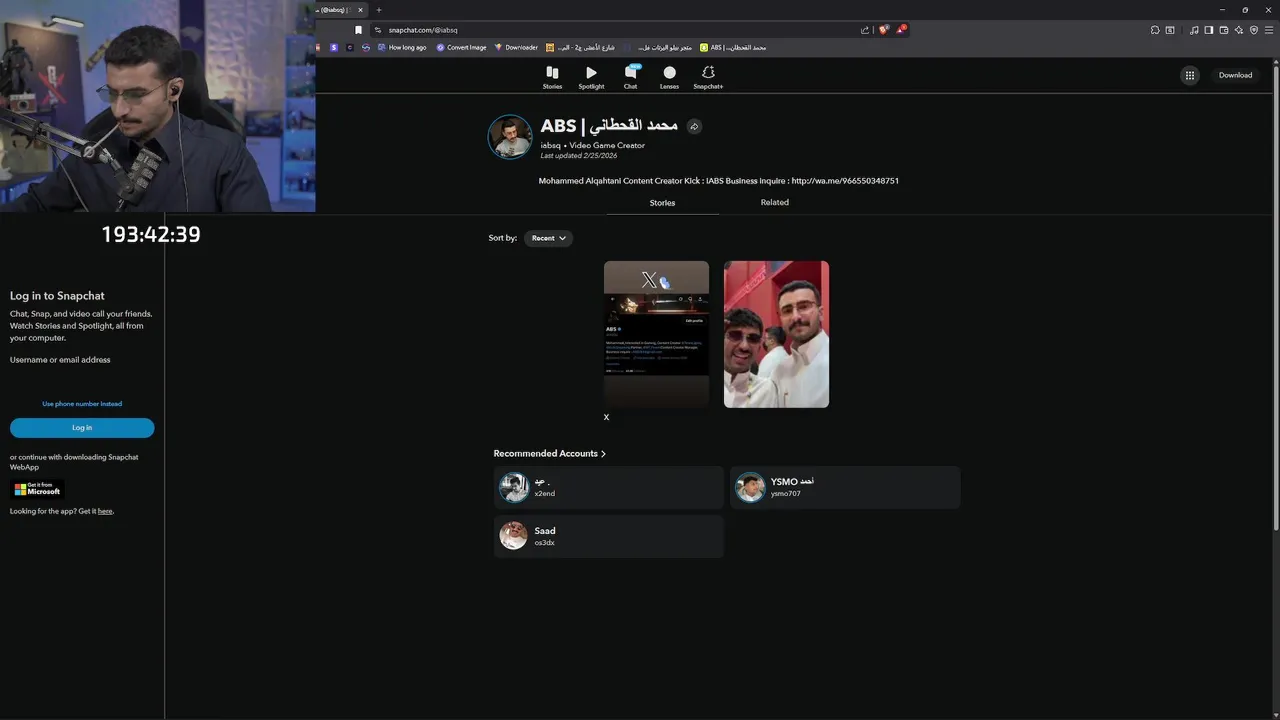Click the blue Log in button

click(82, 428)
